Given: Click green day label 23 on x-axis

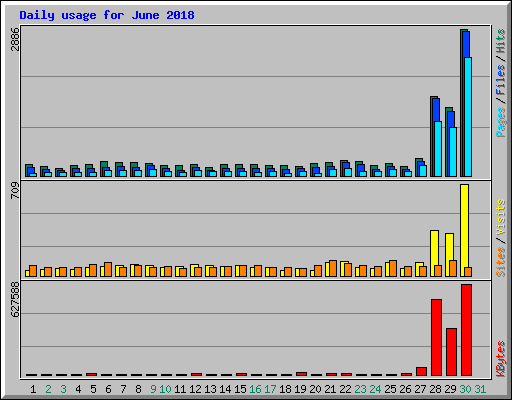Looking at the screenshot, I should 360,389.
